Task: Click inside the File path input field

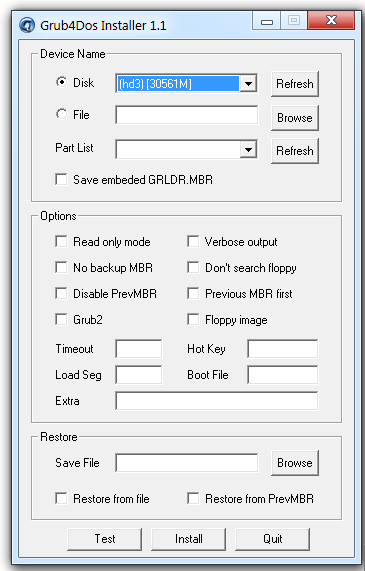Action: pos(187,115)
